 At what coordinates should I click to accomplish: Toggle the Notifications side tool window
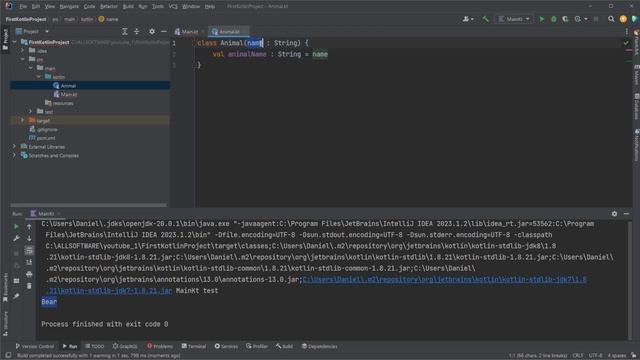click(636, 145)
